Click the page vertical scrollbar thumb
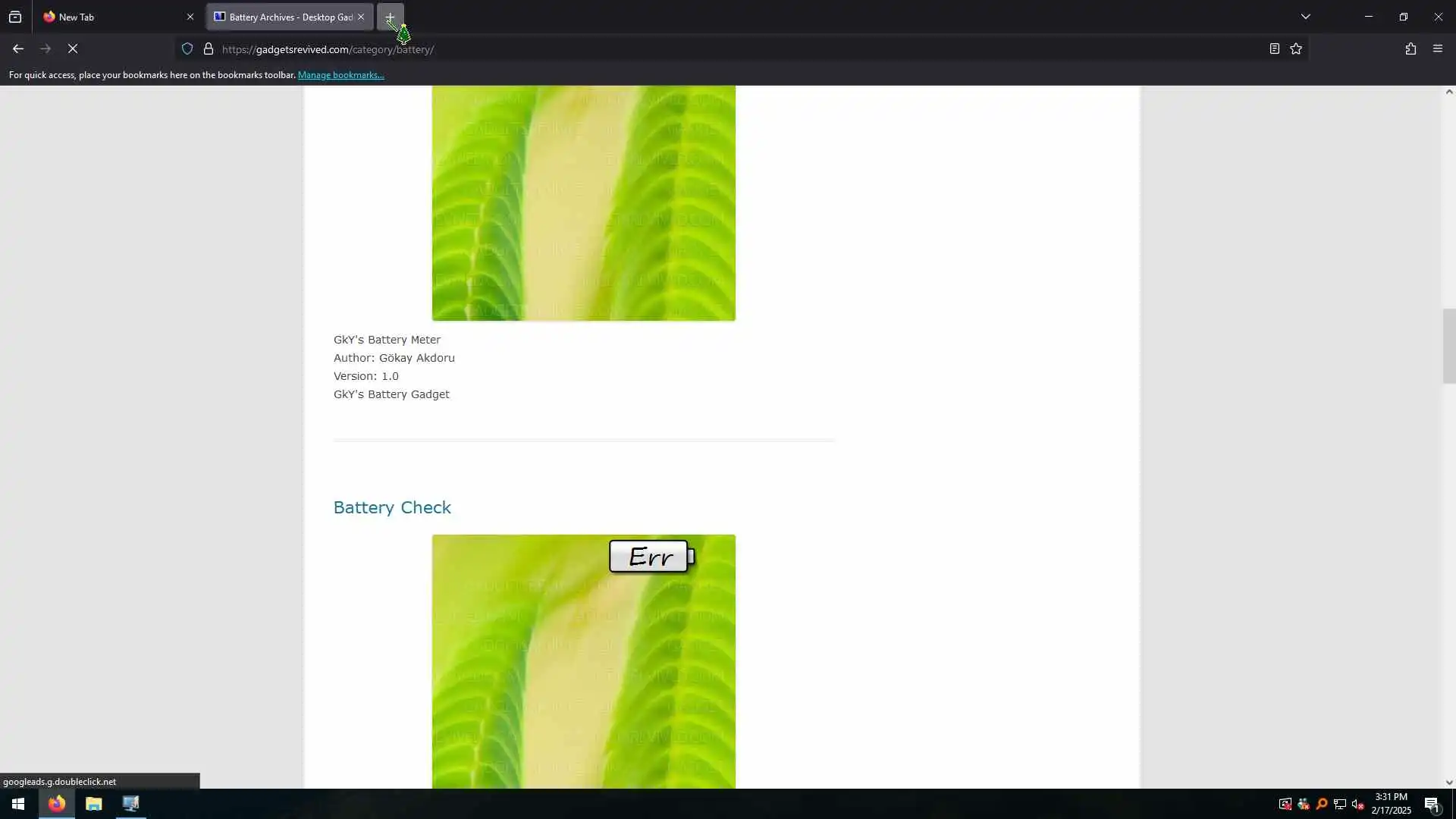The width and height of the screenshot is (1456, 819). [1448, 346]
